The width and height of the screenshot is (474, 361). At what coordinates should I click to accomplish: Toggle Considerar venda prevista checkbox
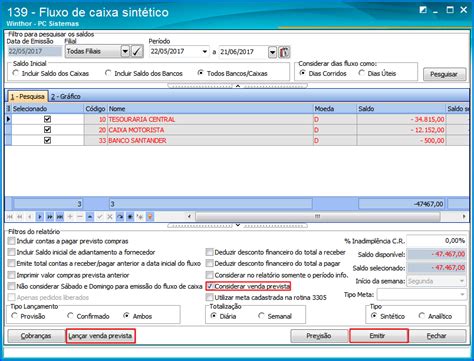coord(210,286)
